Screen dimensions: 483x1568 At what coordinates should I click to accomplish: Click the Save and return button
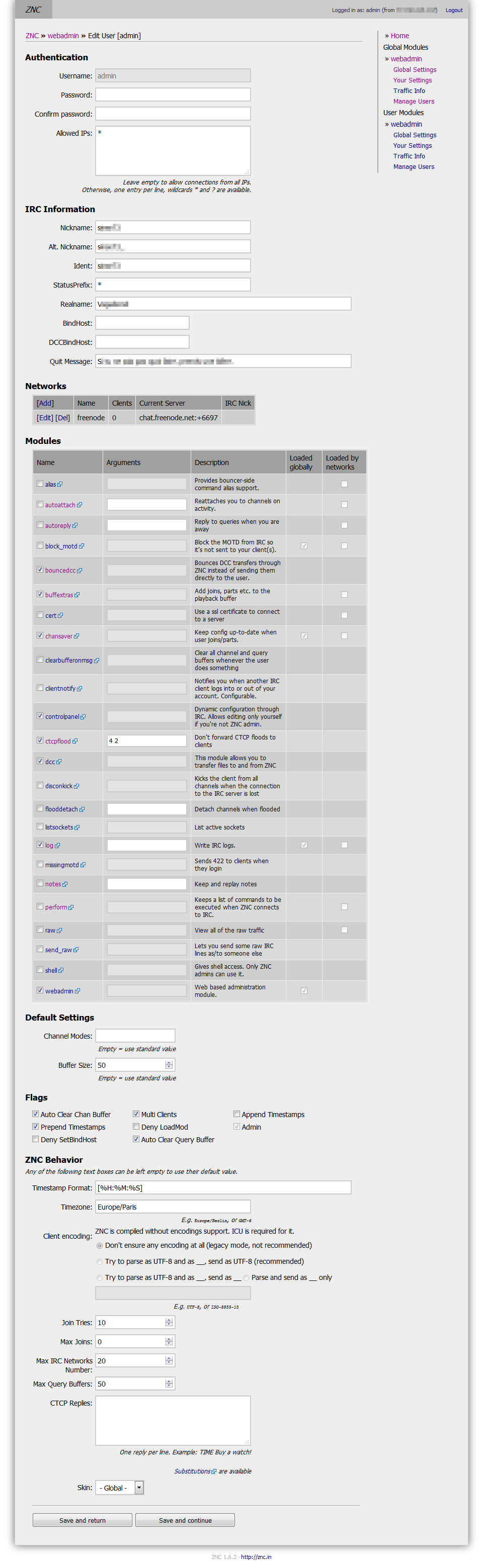[x=82, y=1521]
